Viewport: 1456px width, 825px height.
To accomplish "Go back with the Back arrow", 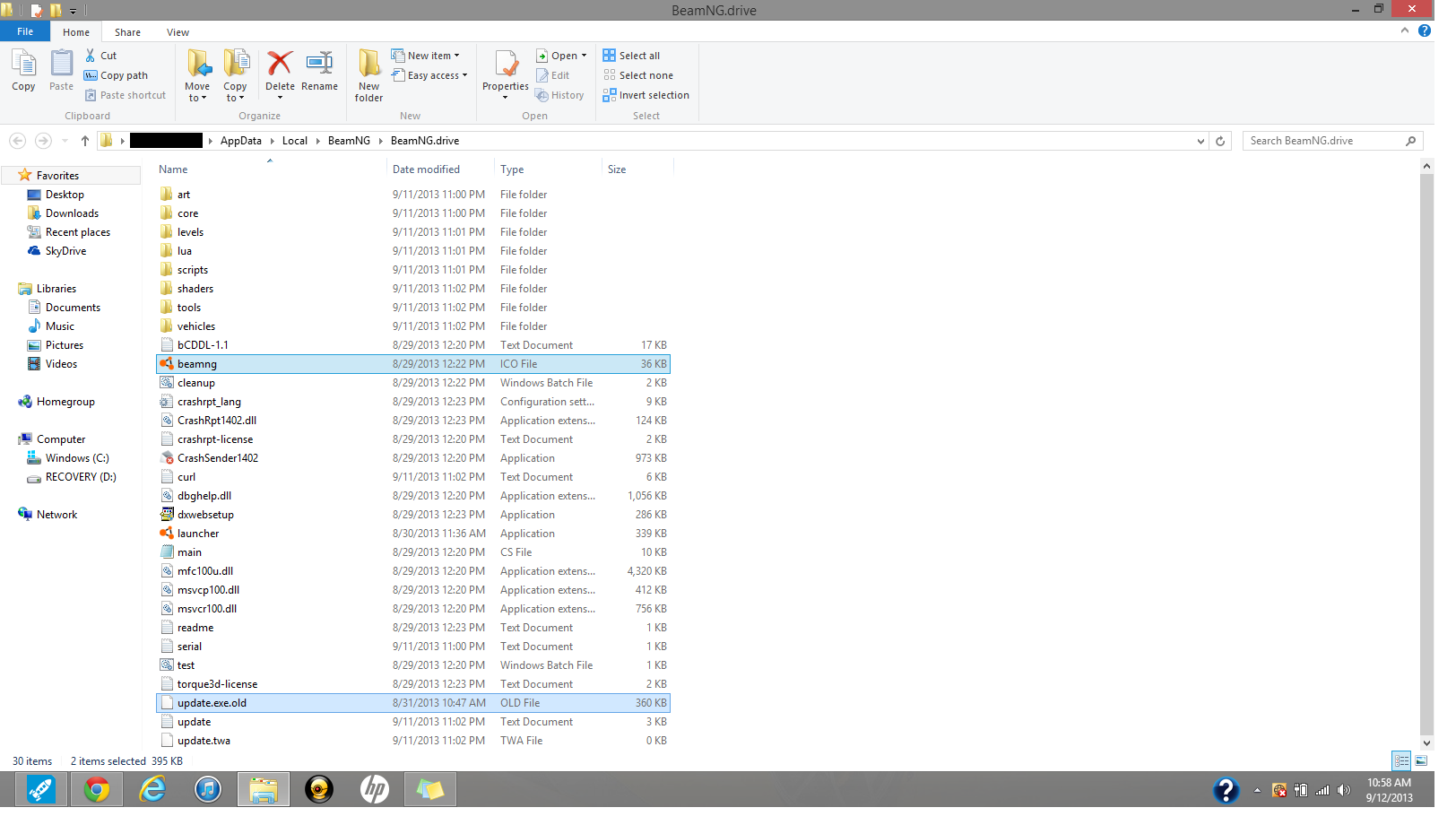I will coord(17,143).
